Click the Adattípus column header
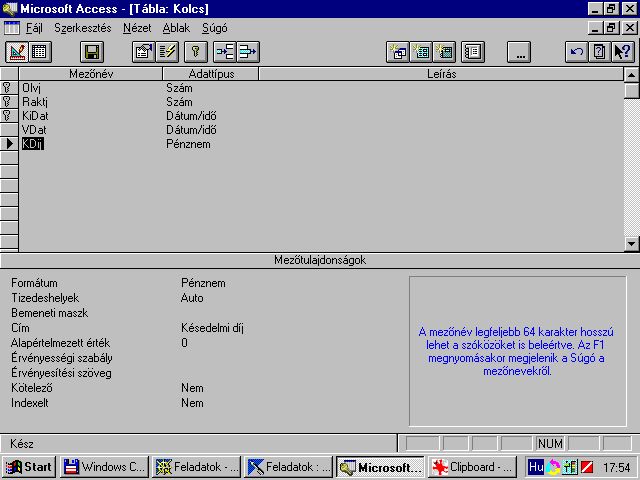The height and width of the screenshot is (480, 640). coord(211,74)
